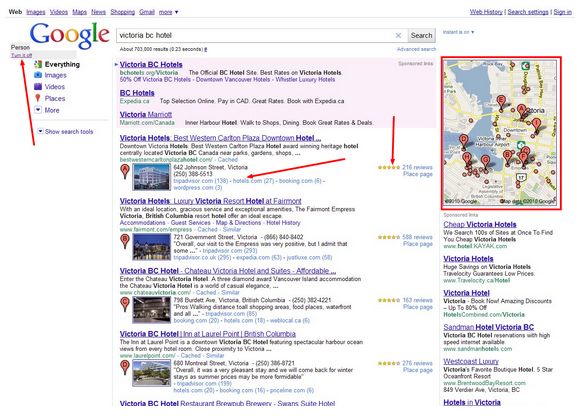Open the 'Victoria Hotel' HotelsCombined ad
Viewport: 580px width, 418px height.
pyautogui.click(x=466, y=293)
